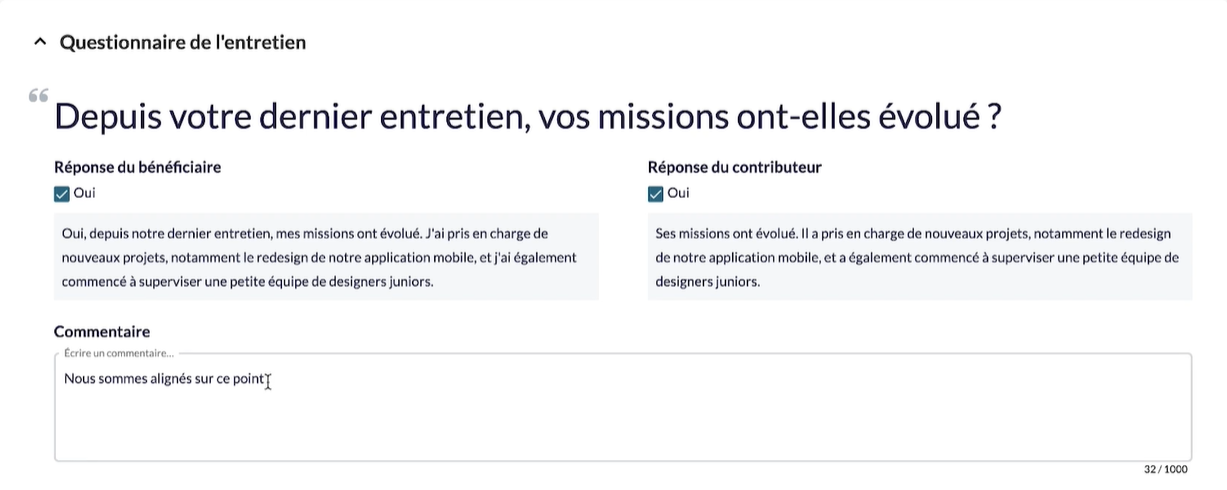This screenshot has width=1227, height=490.
Task: Click the typed text "Nous sommes alignés sur ce point"
Action: point(164,379)
